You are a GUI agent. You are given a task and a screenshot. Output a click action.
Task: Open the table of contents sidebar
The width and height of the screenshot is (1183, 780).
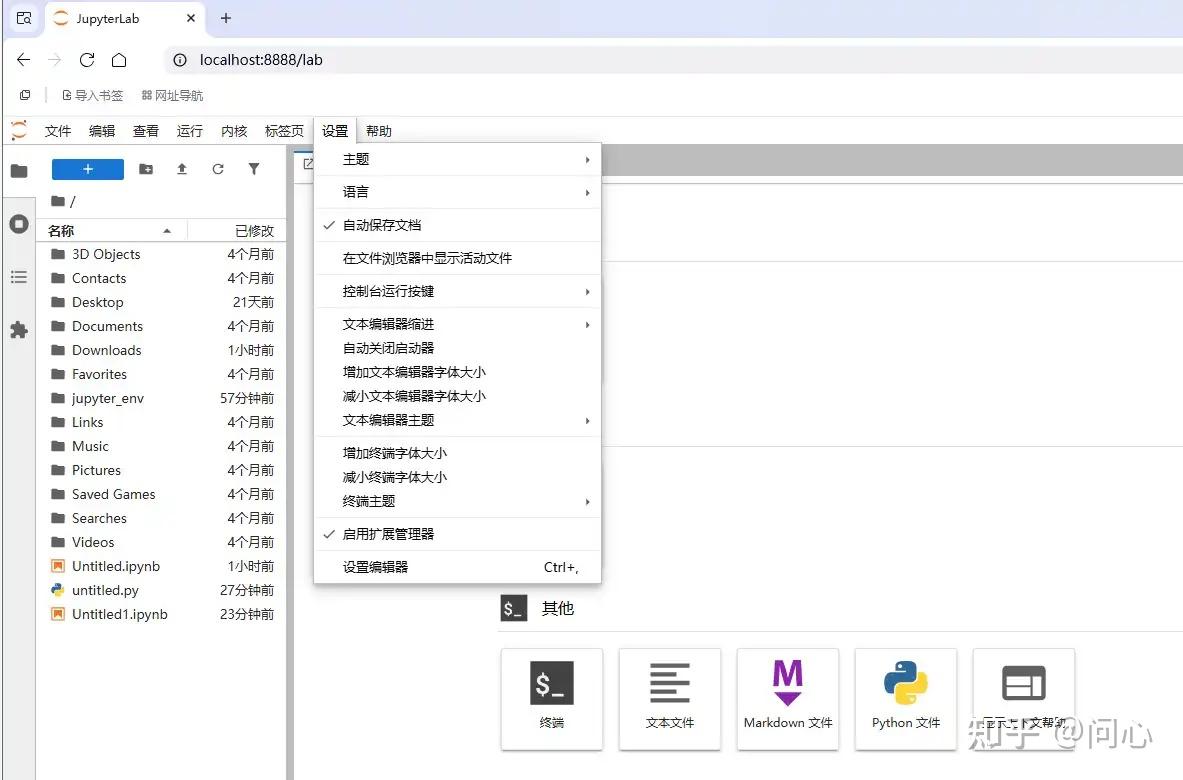[19, 277]
